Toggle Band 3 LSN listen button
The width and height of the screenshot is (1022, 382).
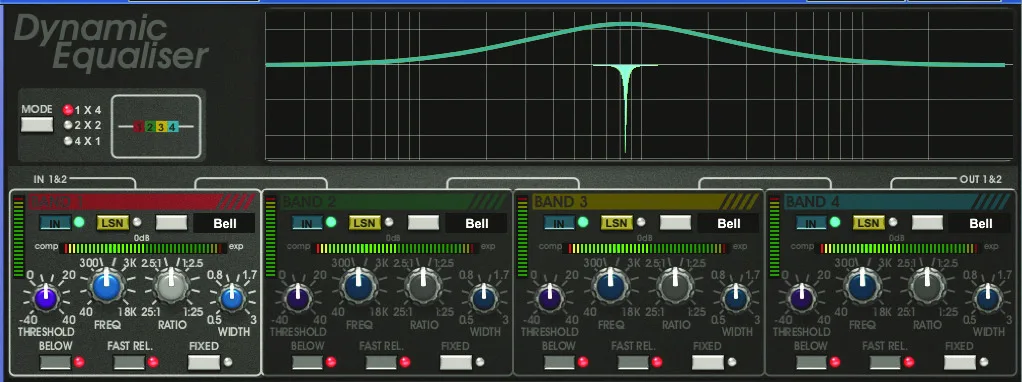(x=617, y=223)
